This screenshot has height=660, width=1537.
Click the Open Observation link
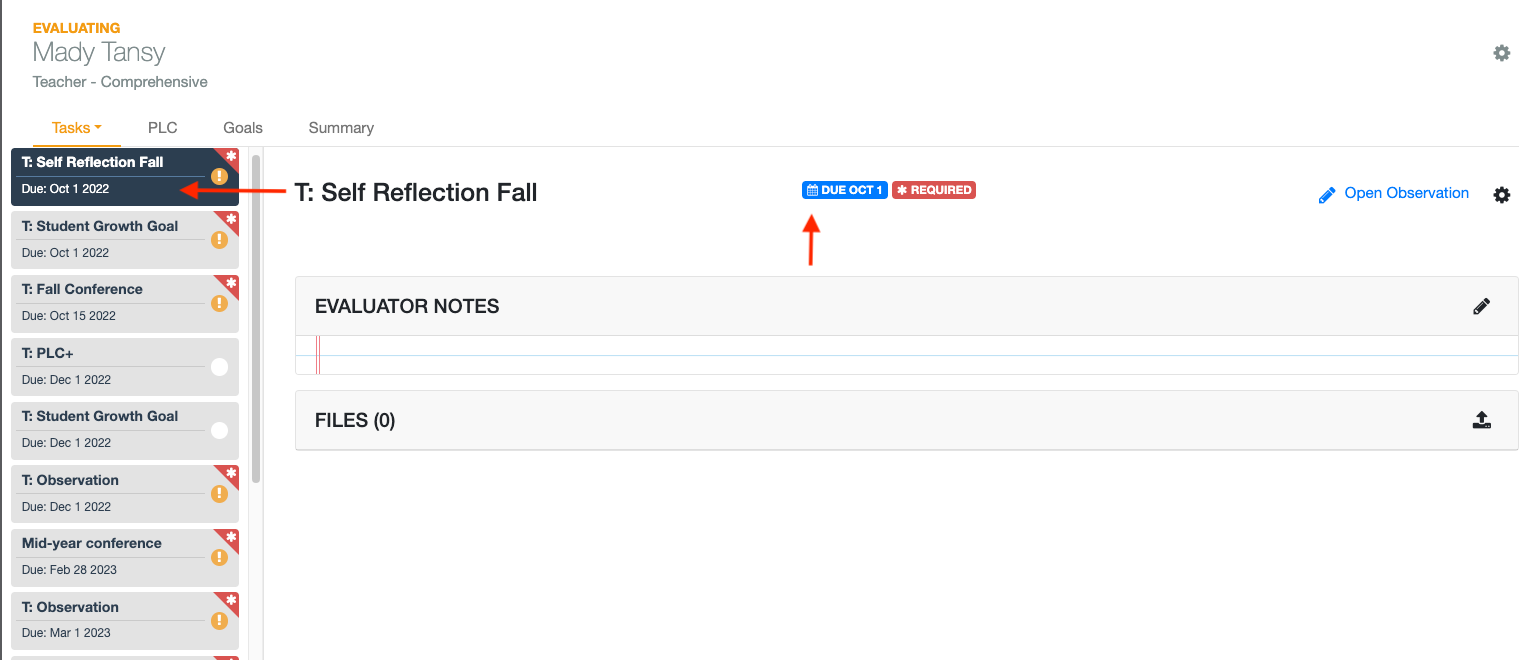pos(1406,193)
